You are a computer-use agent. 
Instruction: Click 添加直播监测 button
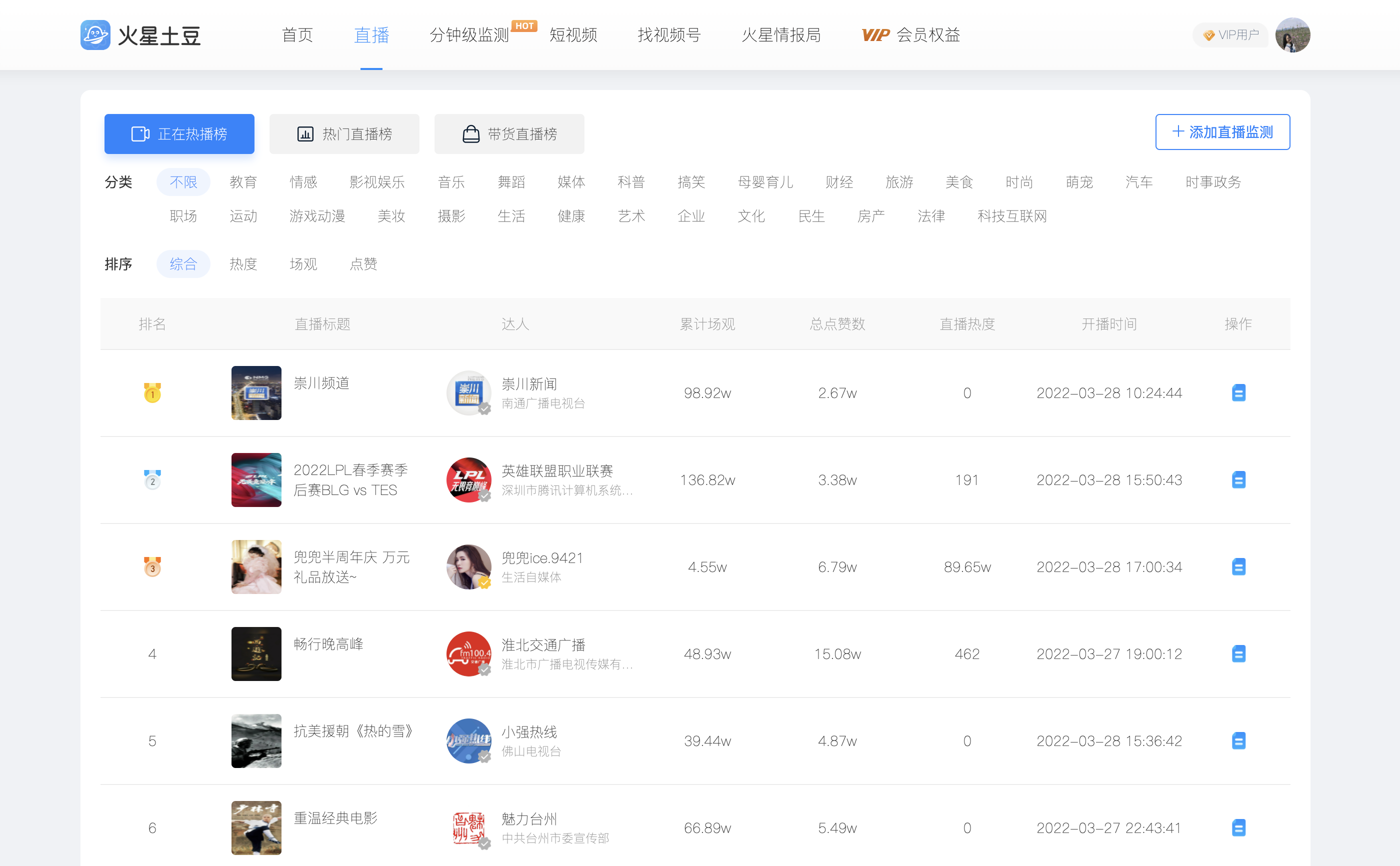click(1222, 132)
